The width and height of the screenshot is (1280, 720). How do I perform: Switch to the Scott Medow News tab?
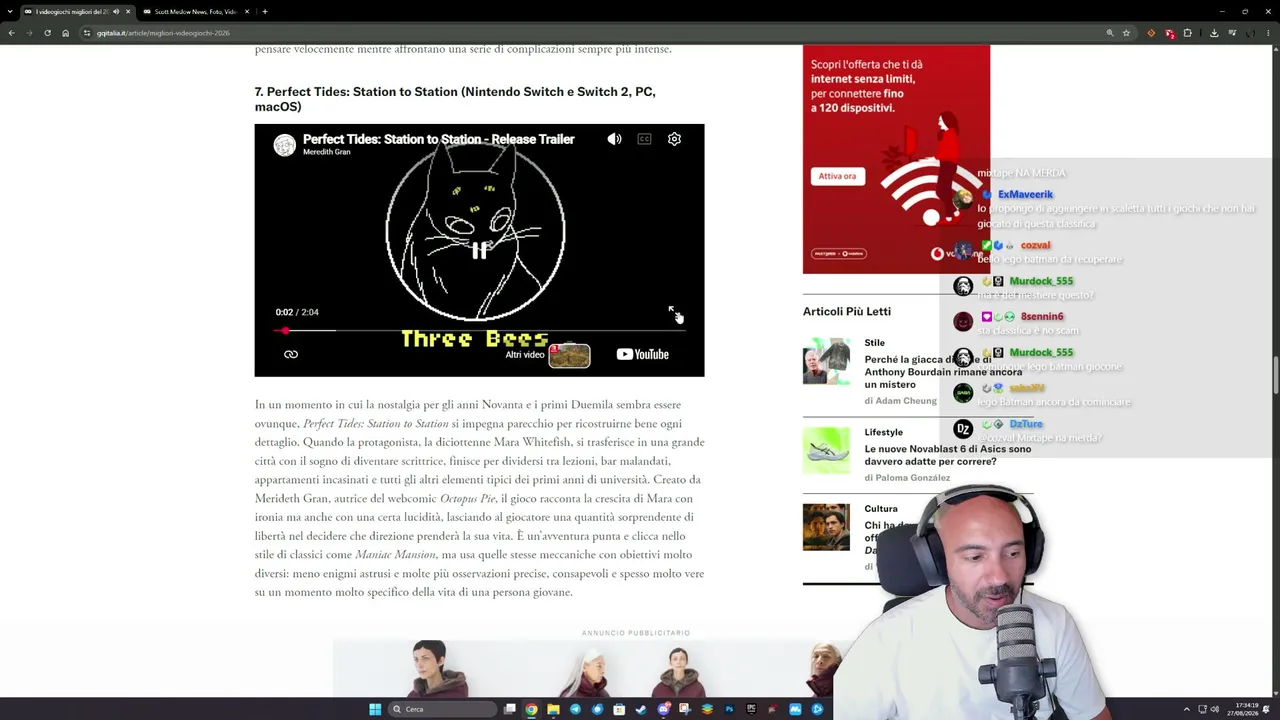point(195,12)
